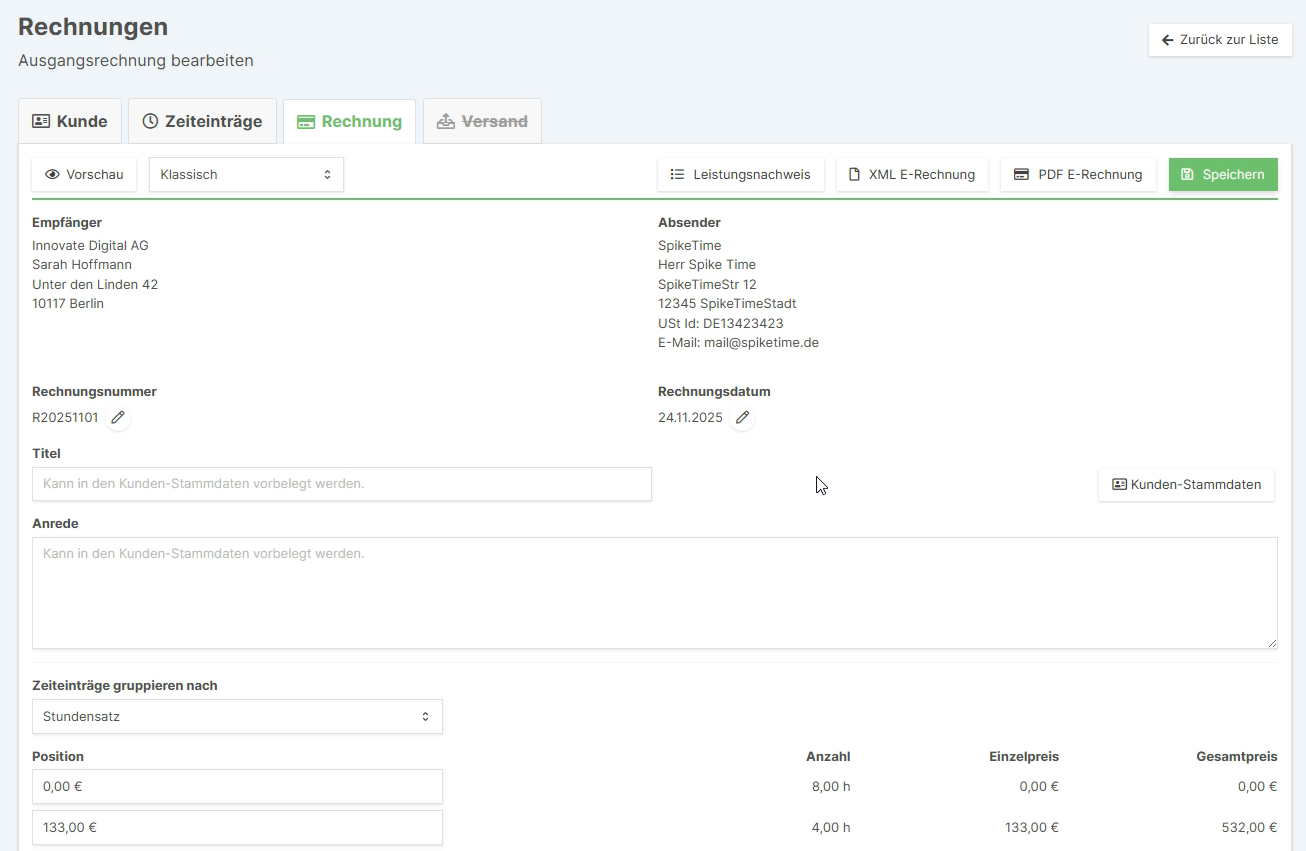Export the XML E-Rechnung file
1306x851 pixels.
point(911,174)
